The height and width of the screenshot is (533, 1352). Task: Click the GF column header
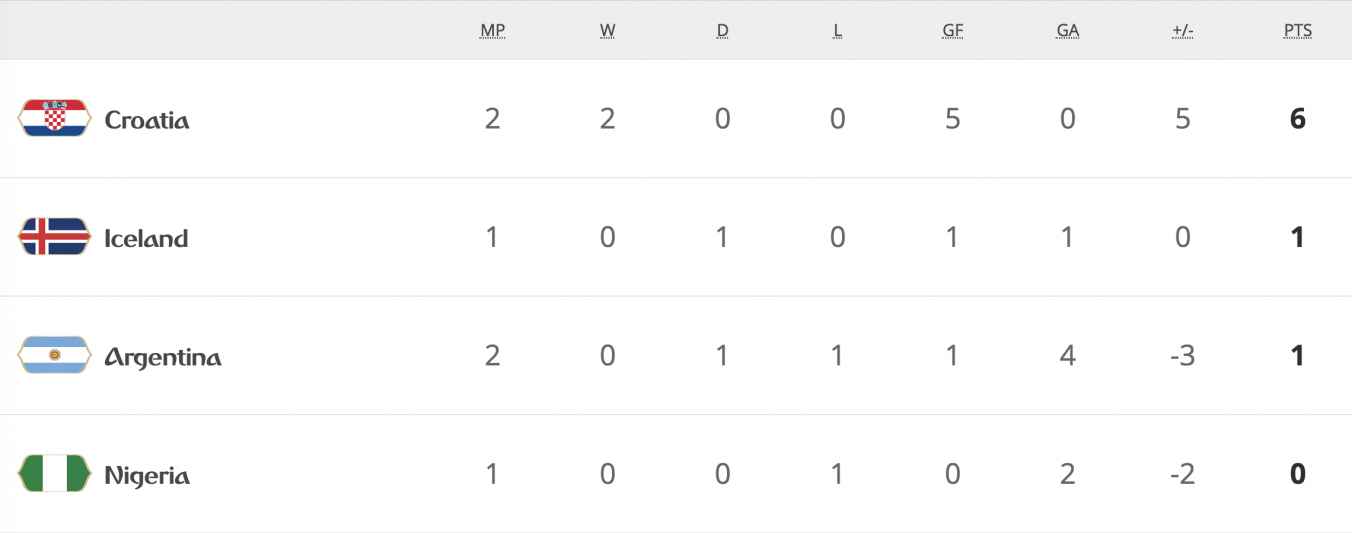[x=952, y=31]
